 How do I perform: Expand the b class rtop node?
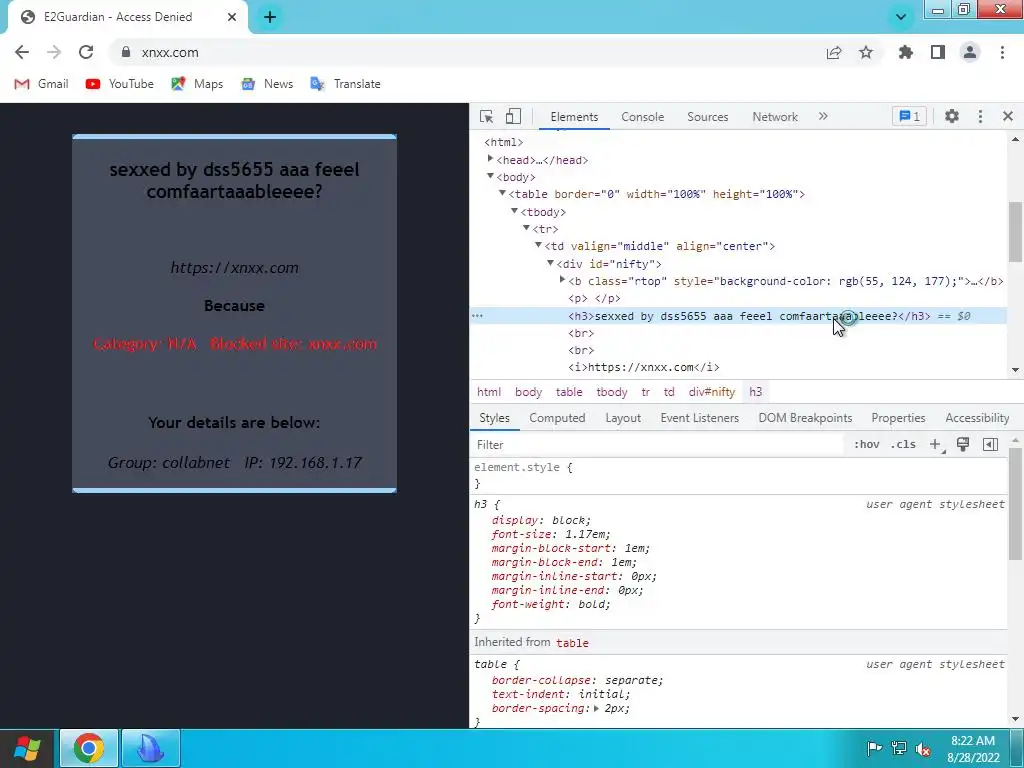tap(562, 280)
